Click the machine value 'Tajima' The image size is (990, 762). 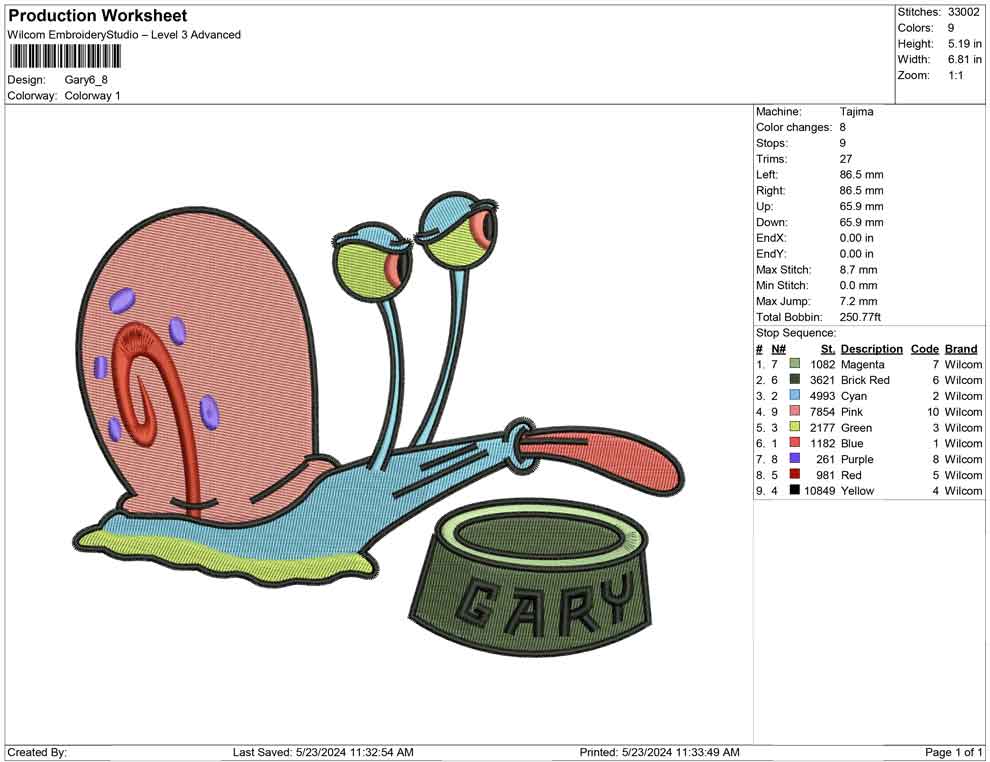(857, 112)
